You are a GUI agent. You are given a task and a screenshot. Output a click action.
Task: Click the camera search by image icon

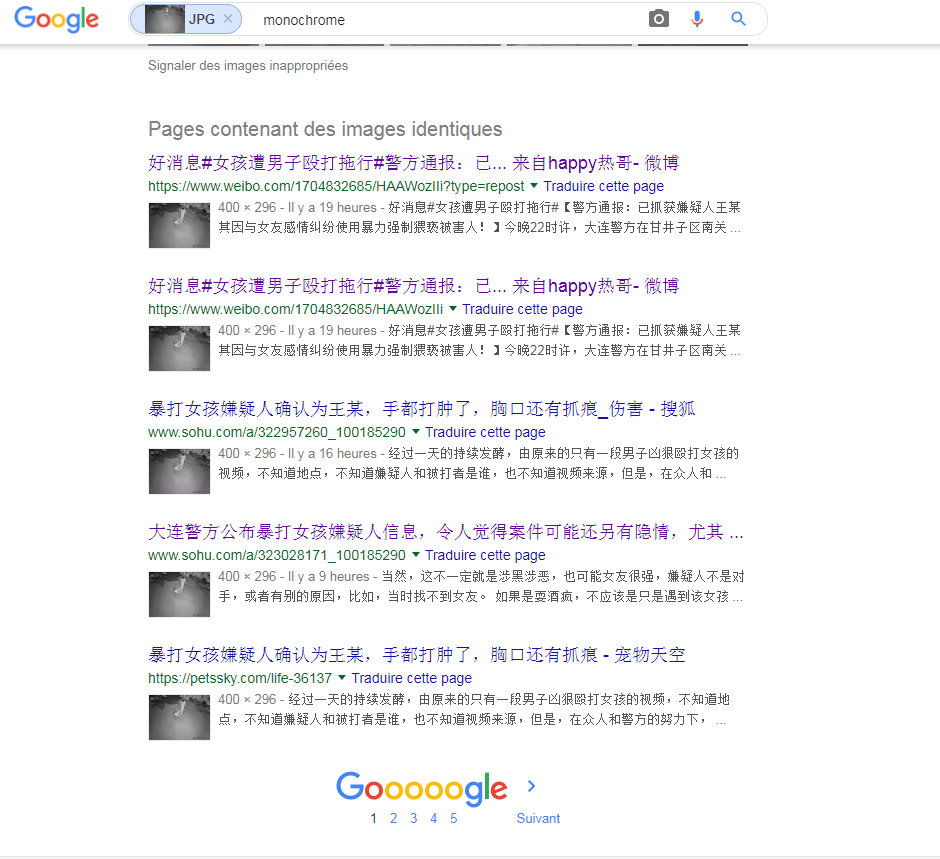pyautogui.click(x=658, y=19)
